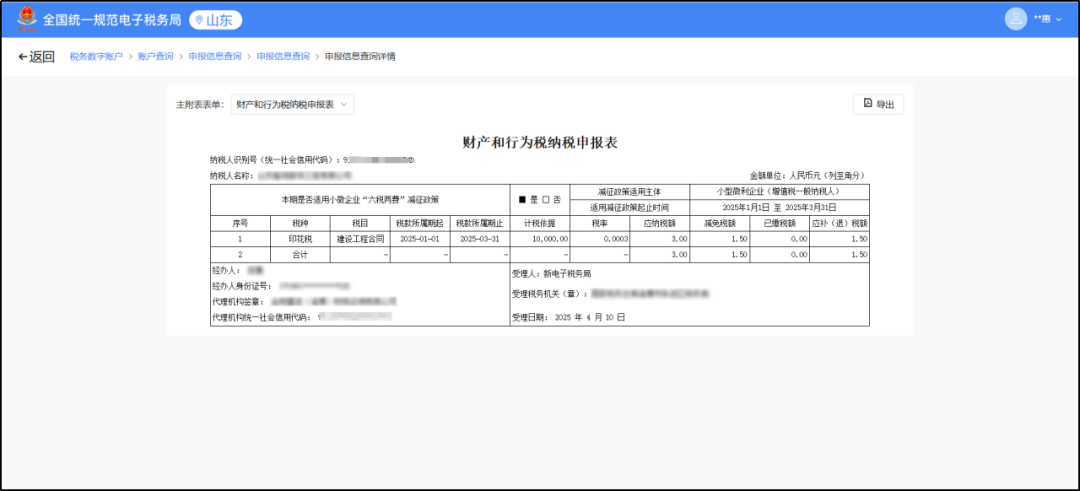
Task: Click the 建设工程合同 tax item cell
Action: [x=360, y=239]
